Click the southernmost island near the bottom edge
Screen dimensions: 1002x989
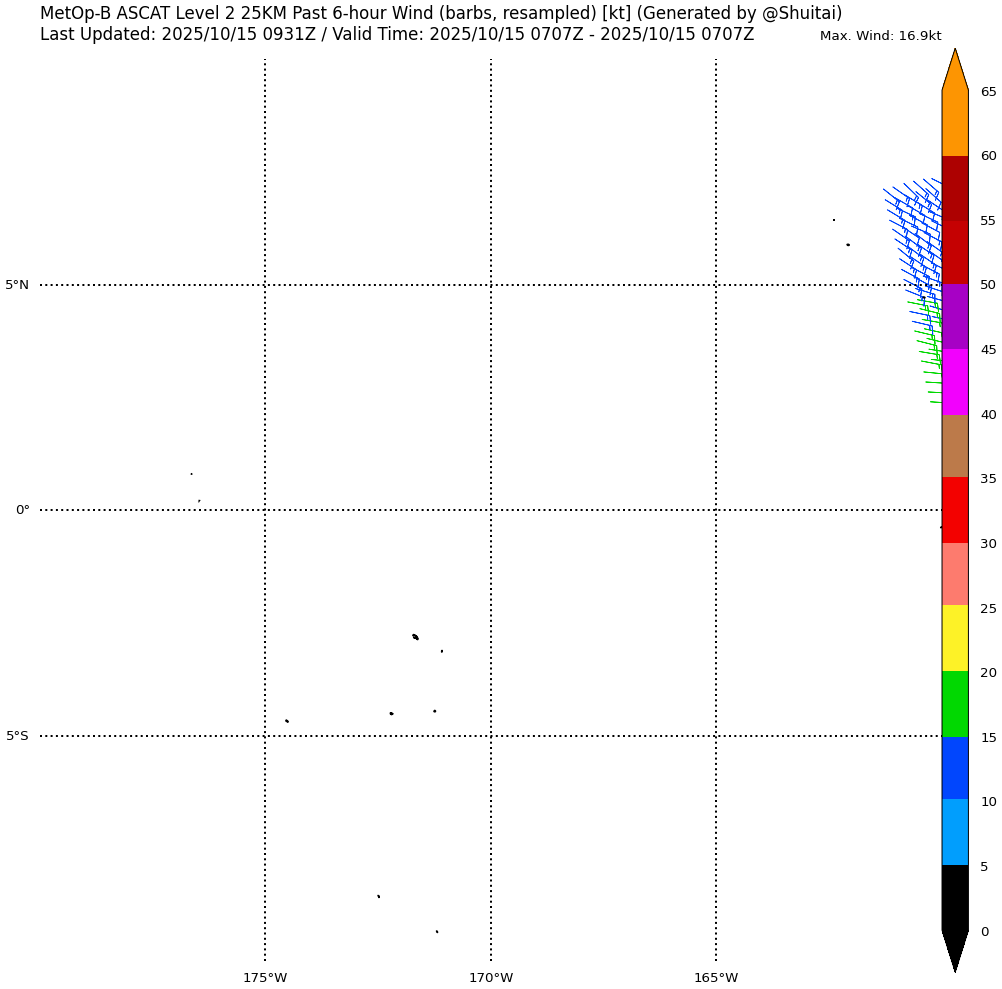pos(437,932)
